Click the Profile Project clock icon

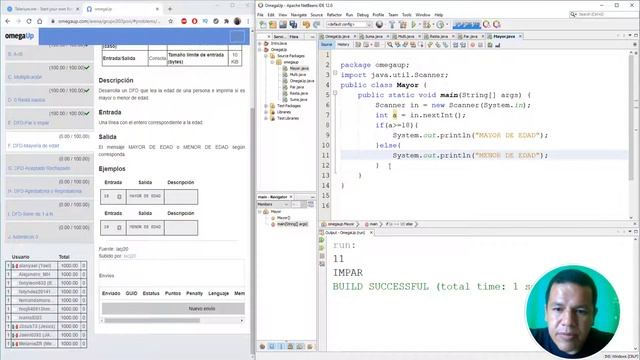(x=440, y=25)
